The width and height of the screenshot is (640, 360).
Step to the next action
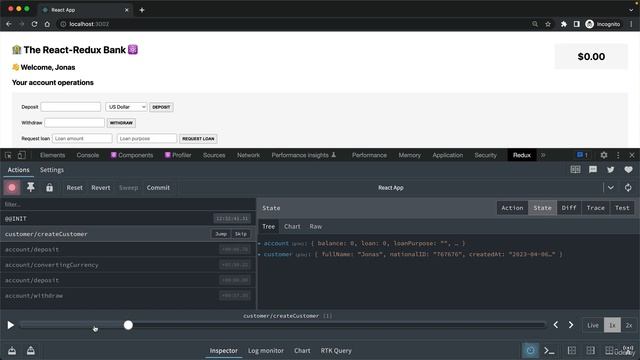click(571, 325)
